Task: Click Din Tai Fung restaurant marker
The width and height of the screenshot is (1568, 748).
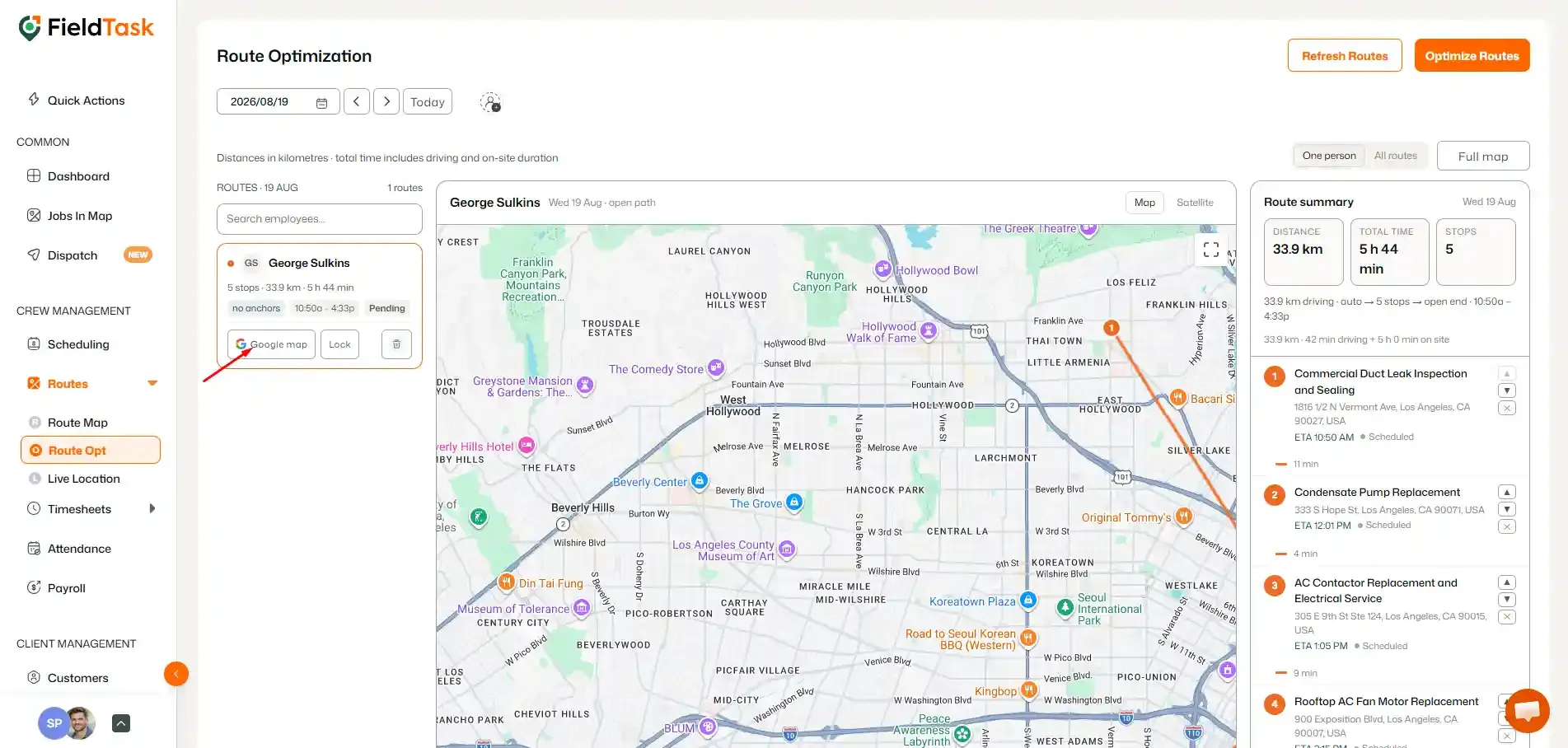Action: [506, 582]
